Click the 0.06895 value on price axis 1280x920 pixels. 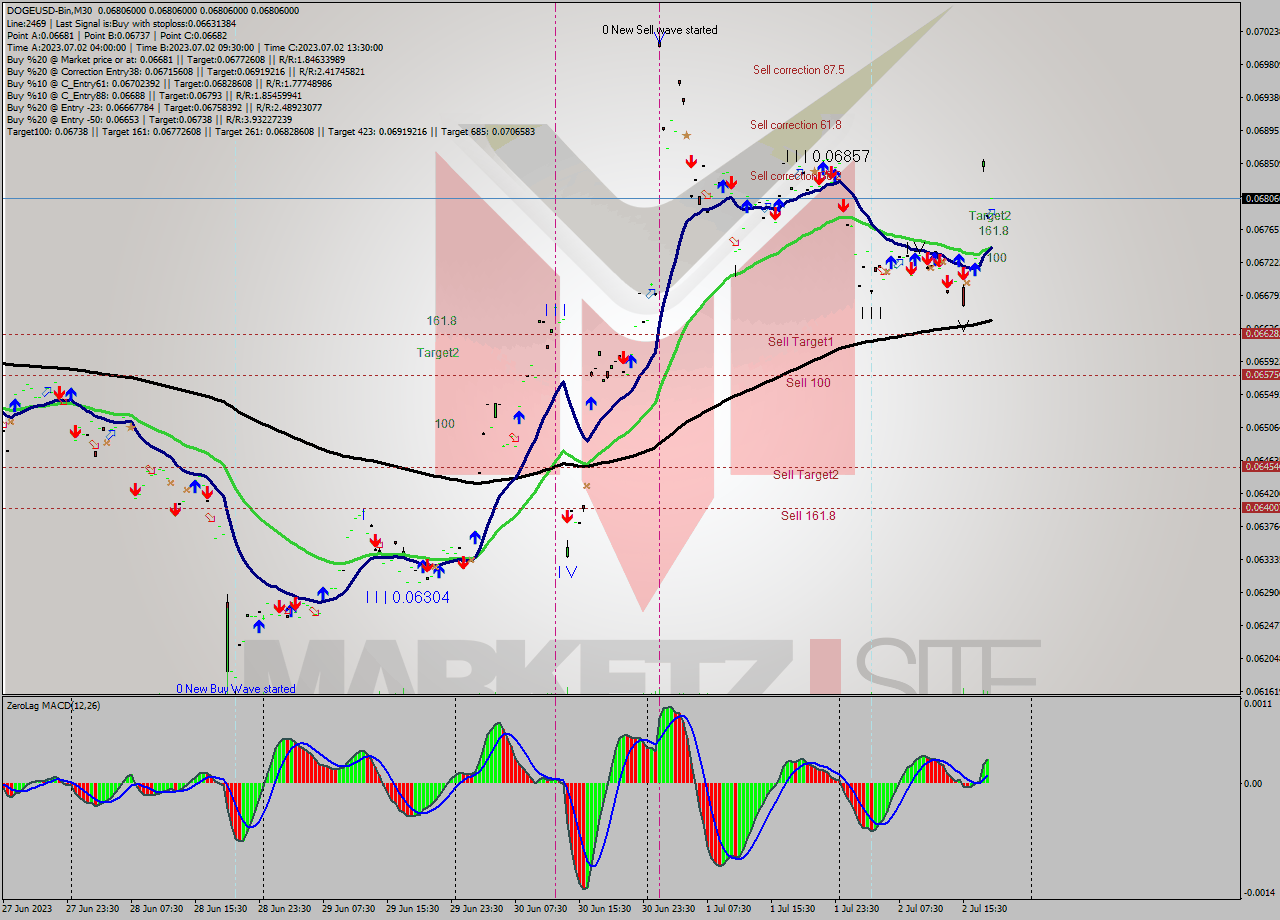click(1262, 130)
